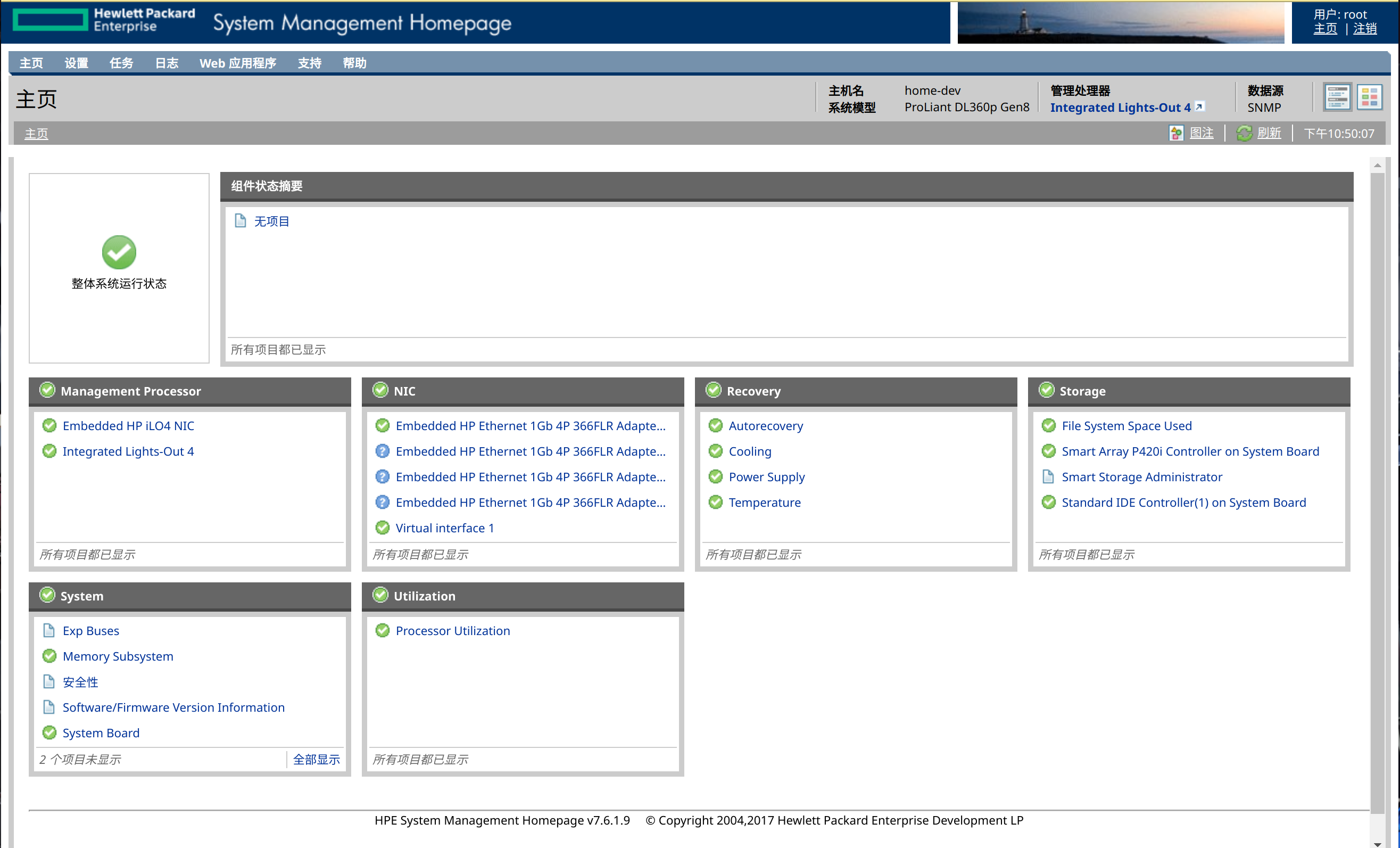This screenshot has height=848, width=1400.
Task: Open the Autorecovery link
Action: (766, 426)
